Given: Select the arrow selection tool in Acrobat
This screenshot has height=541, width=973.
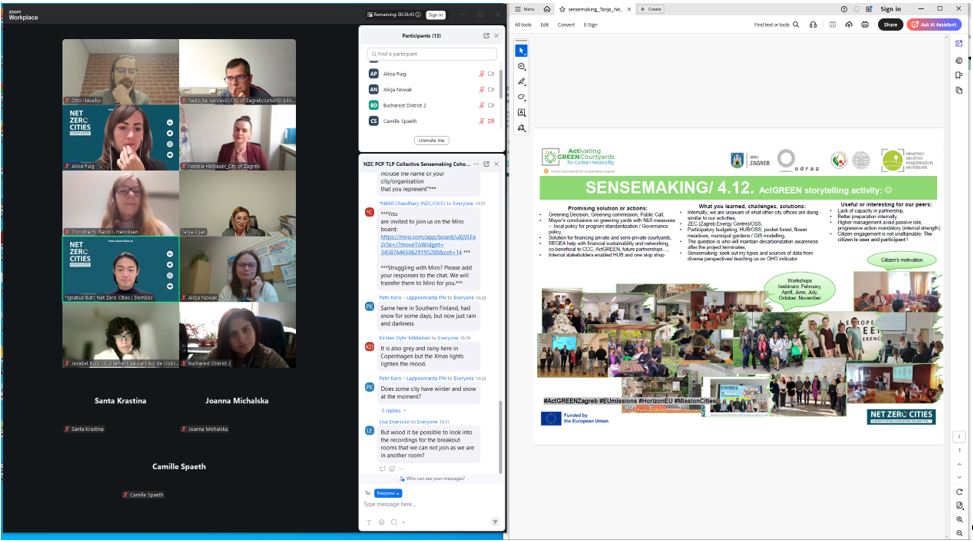Looking at the screenshot, I should point(522,51).
